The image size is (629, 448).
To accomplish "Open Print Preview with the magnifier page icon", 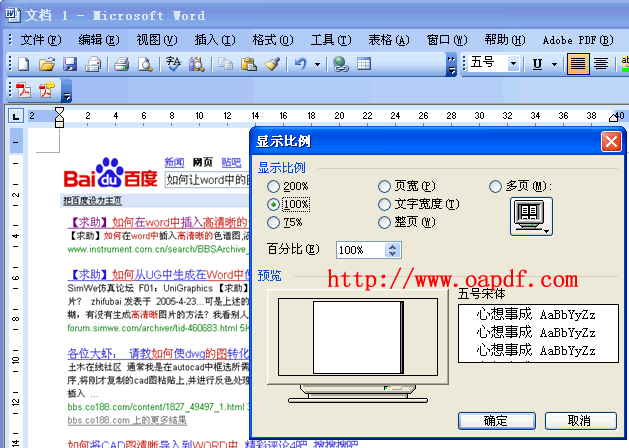I will coord(145,64).
